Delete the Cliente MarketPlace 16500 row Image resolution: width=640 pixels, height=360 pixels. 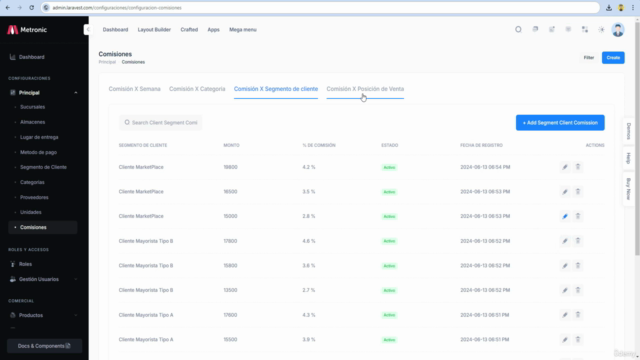[578, 191]
